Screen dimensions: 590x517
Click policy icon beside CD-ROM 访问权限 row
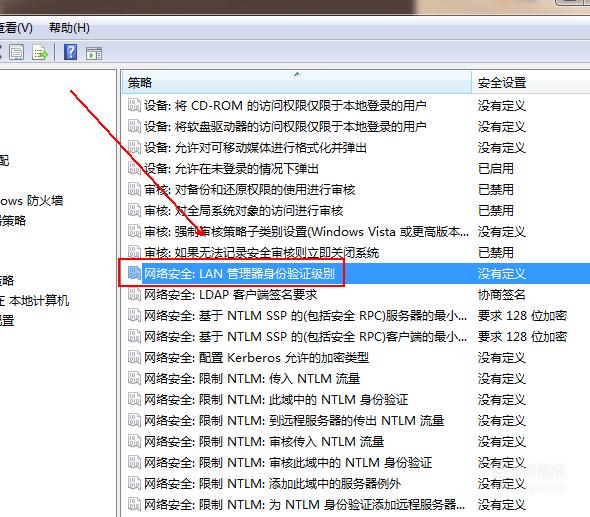pyautogui.click(x=134, y=105)
